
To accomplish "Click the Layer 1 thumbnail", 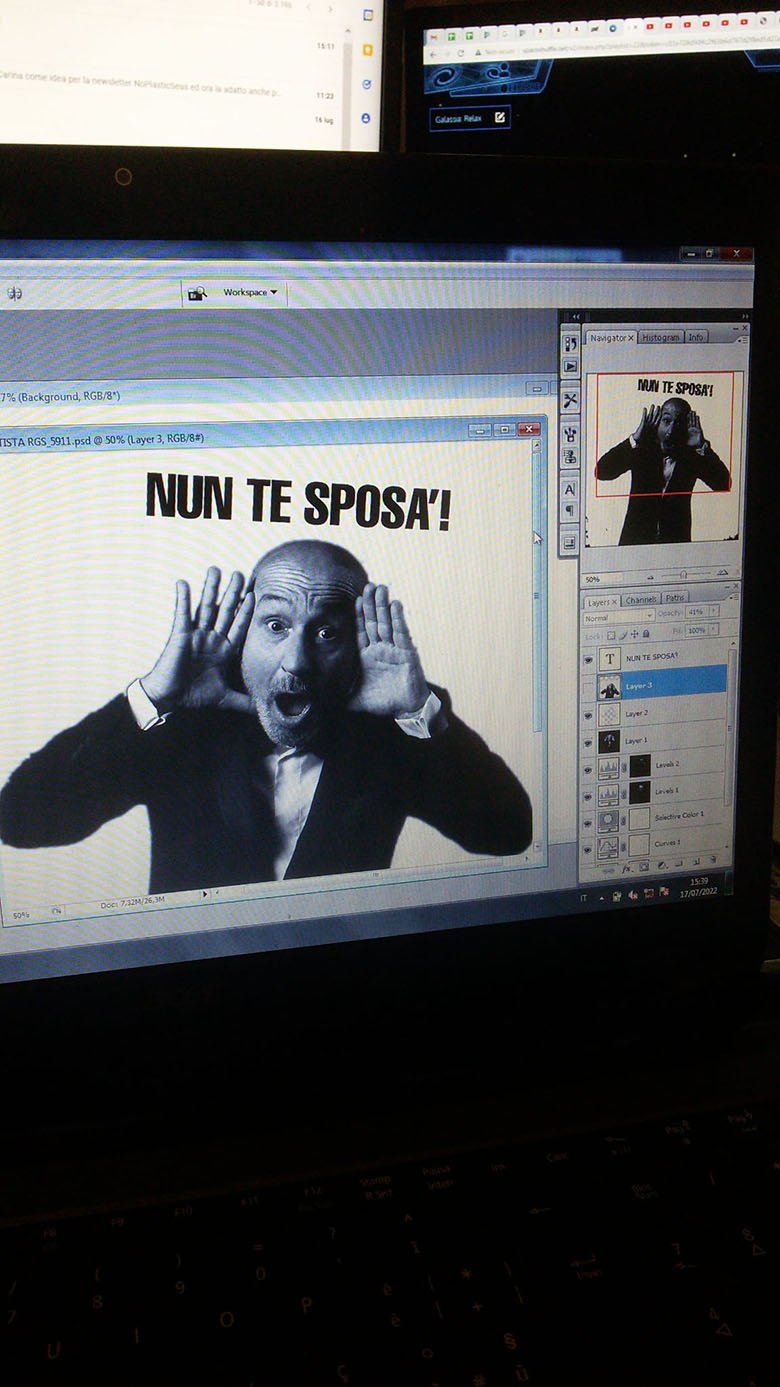I will point(608,741).
